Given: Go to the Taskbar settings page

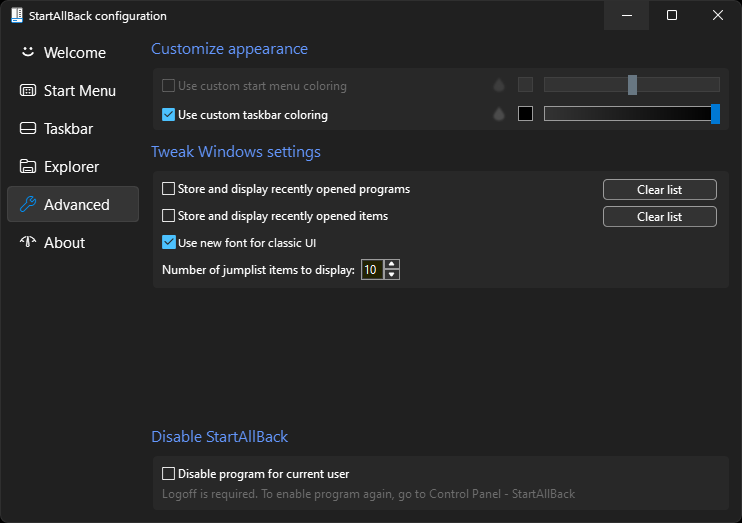Looking at the screenshot, I should (73, 128).
